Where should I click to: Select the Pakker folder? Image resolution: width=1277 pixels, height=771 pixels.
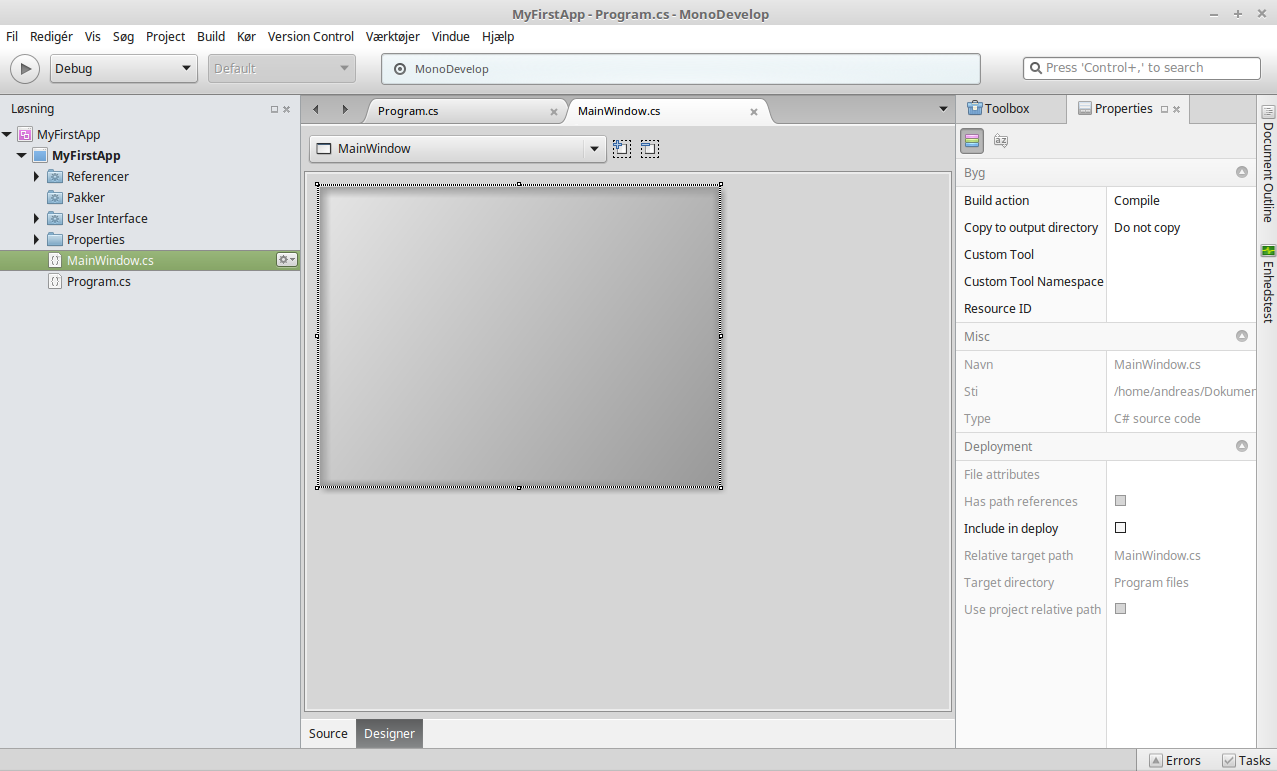(86, 197)
